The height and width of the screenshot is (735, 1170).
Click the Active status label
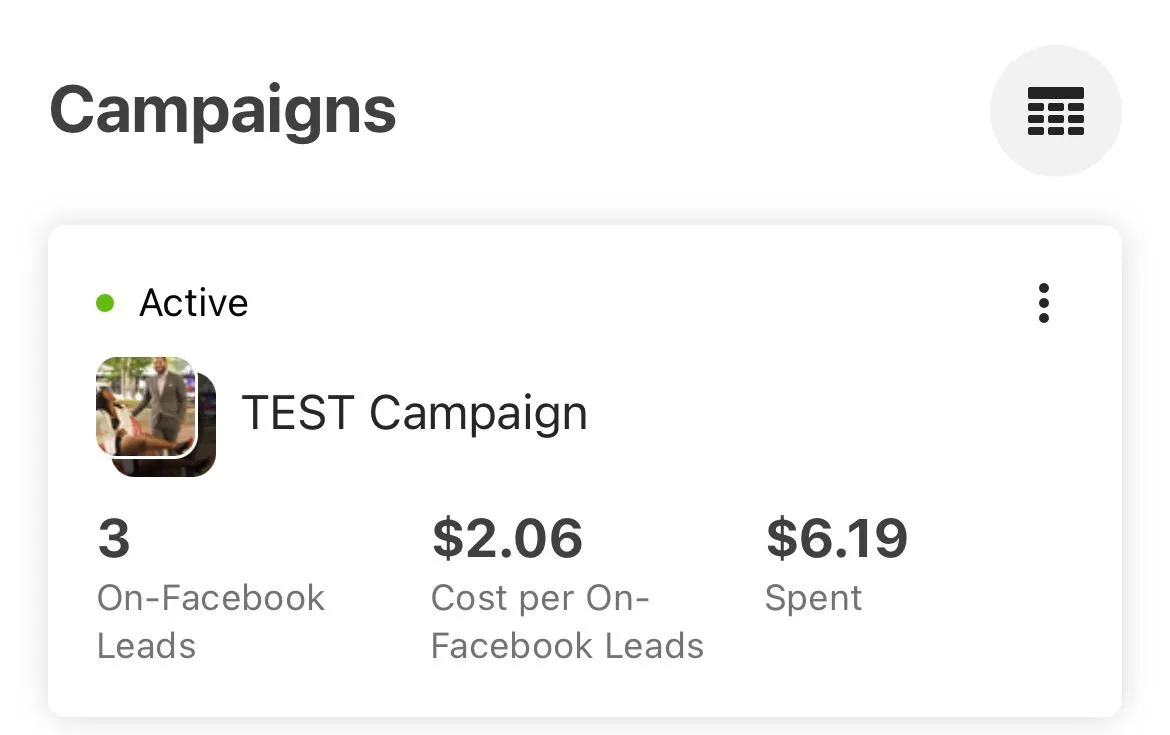(x=193, y=303)
